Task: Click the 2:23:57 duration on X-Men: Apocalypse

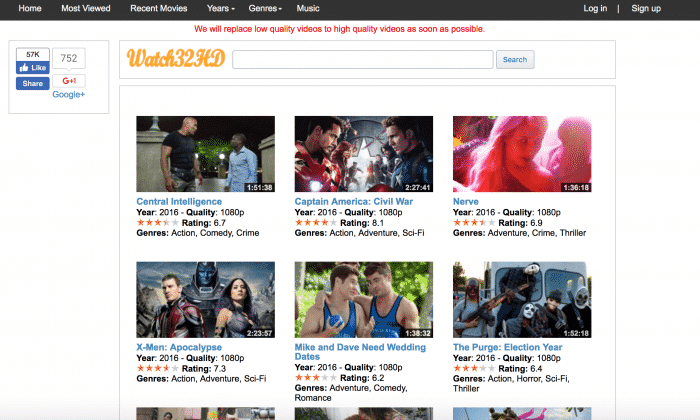Action: 260,333
